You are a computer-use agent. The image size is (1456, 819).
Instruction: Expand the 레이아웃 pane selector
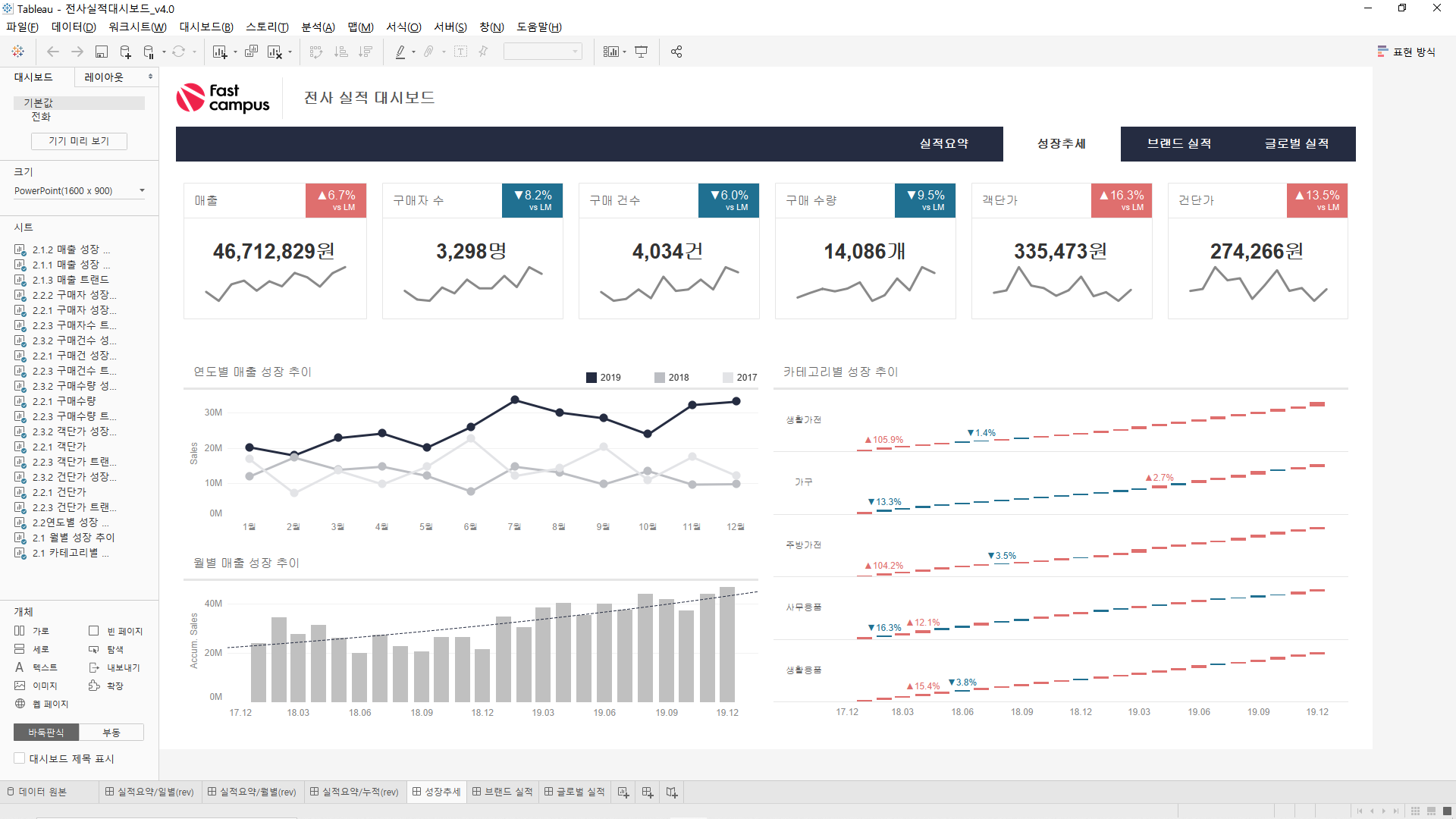(x=118, y=77)
